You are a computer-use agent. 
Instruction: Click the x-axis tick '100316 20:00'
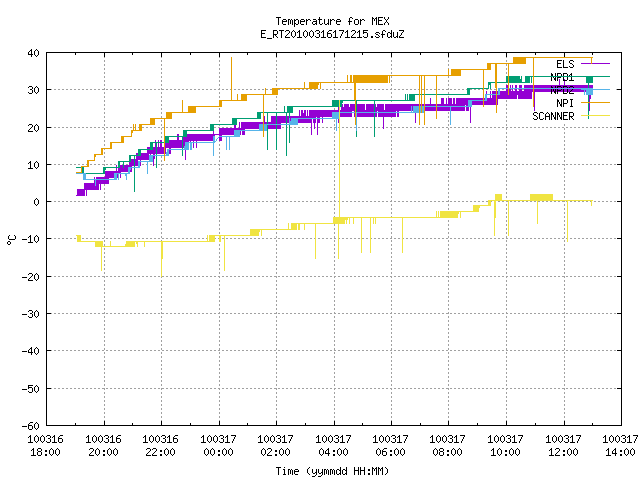click(x=104, y=446)
